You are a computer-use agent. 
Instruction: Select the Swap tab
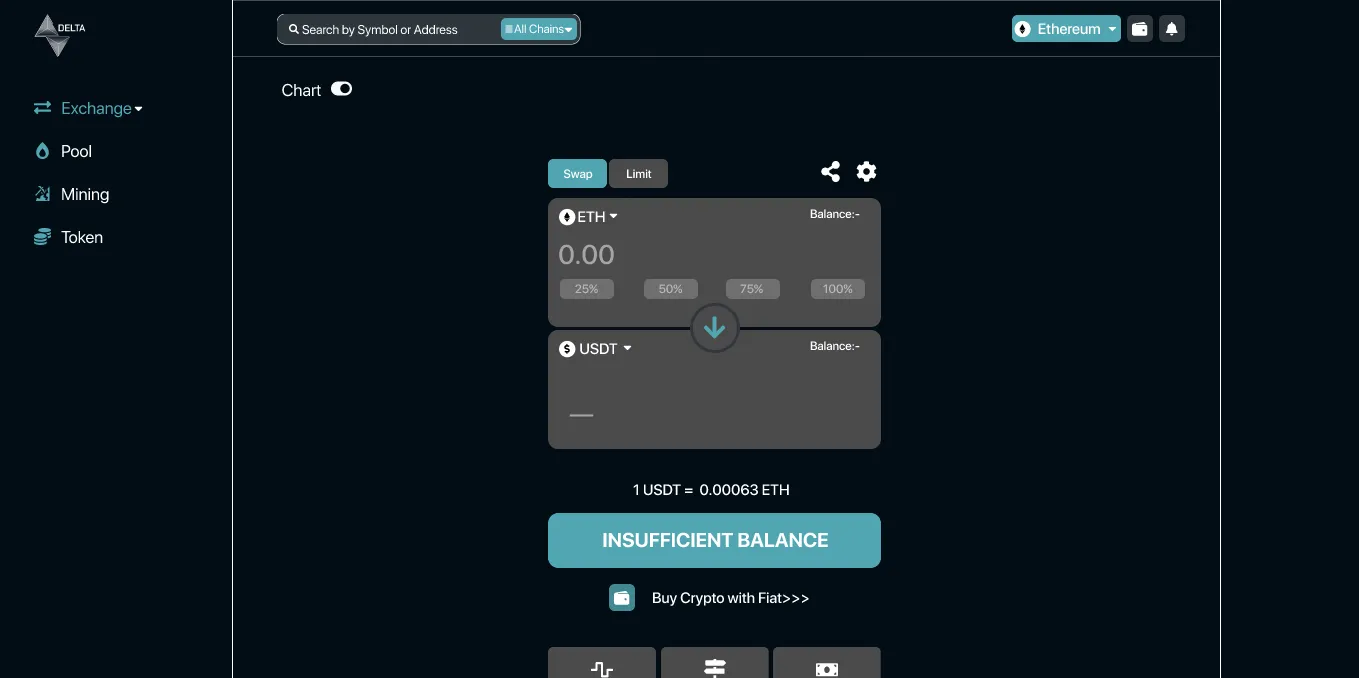tap(577, 174)
